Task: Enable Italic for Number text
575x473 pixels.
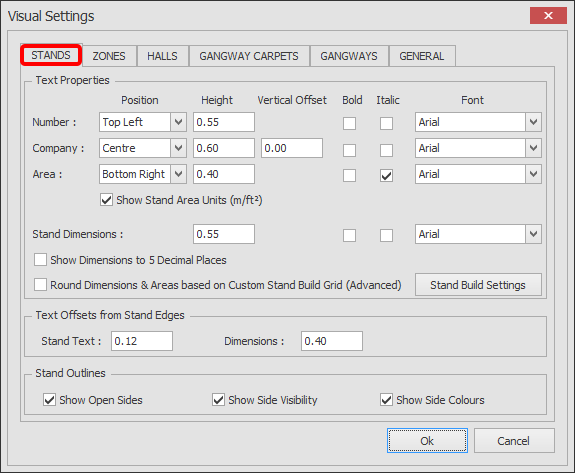Action: click(x=387, y=124)
